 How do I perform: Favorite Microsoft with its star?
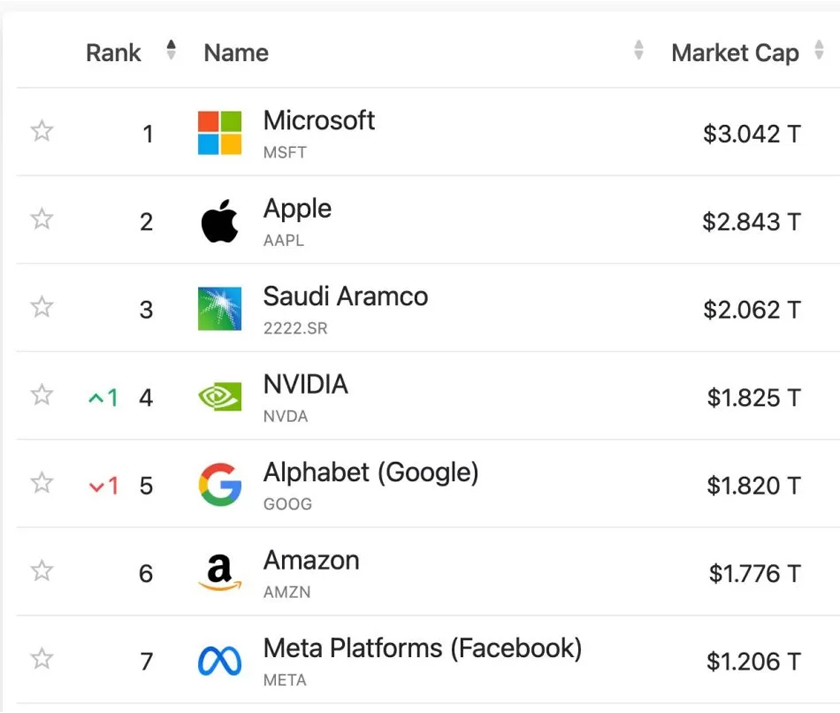click(x=42, y=131)
